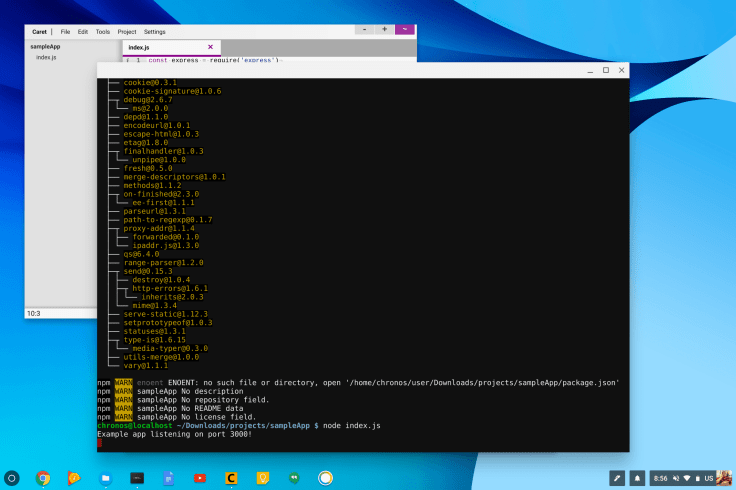Open Google Play Music from the shelf
This screenshot has width=736, height=490.
74,477
